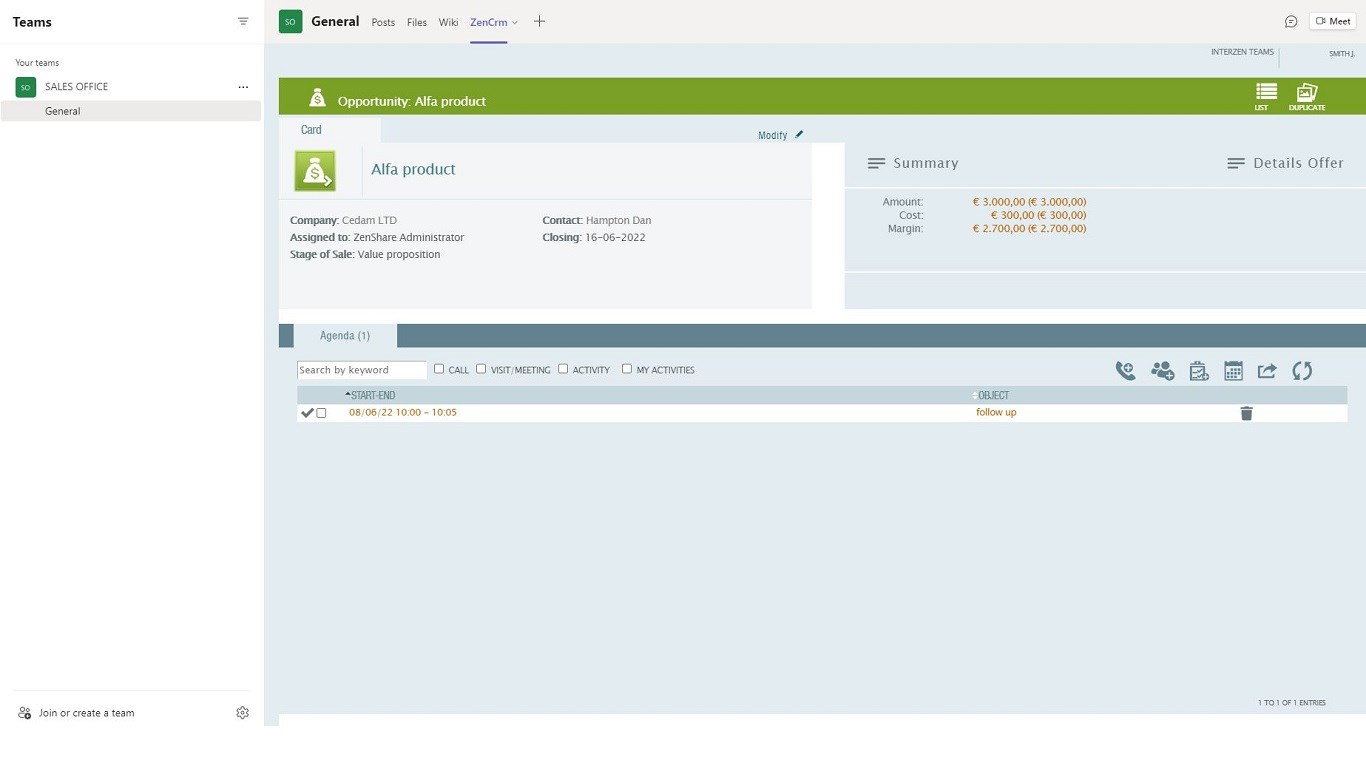Toggle the MY ACTIVITIES filter checkbox
This screenshot has width=1366, height=768.
pos(627,369)
